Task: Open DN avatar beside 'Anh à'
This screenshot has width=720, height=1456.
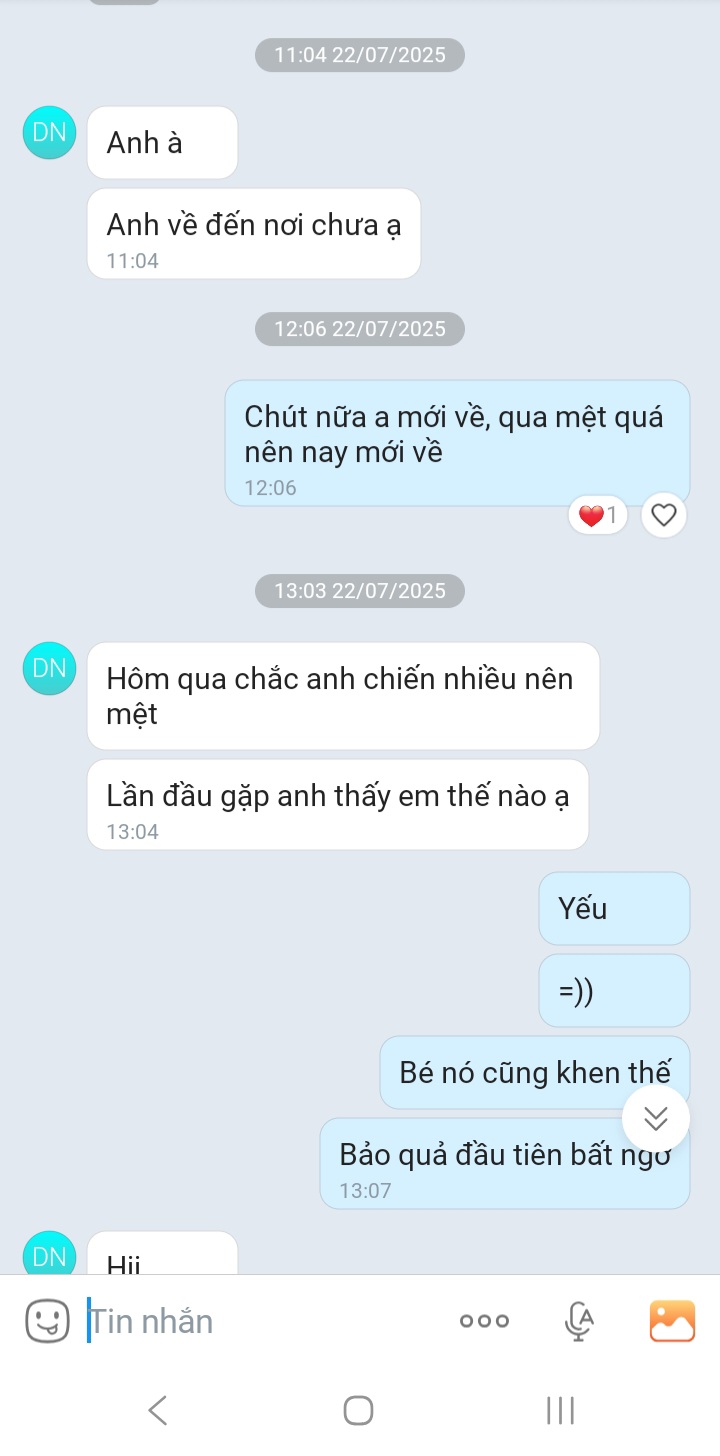Action: click(x=49, y=134)
